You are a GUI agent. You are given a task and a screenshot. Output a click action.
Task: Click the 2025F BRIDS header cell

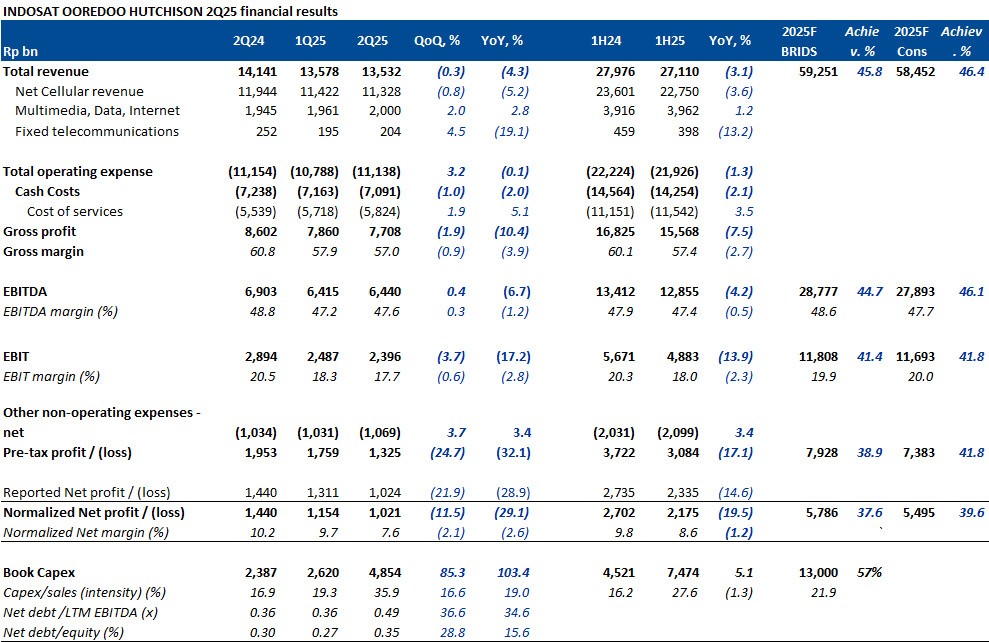click(x=799, y=41)
